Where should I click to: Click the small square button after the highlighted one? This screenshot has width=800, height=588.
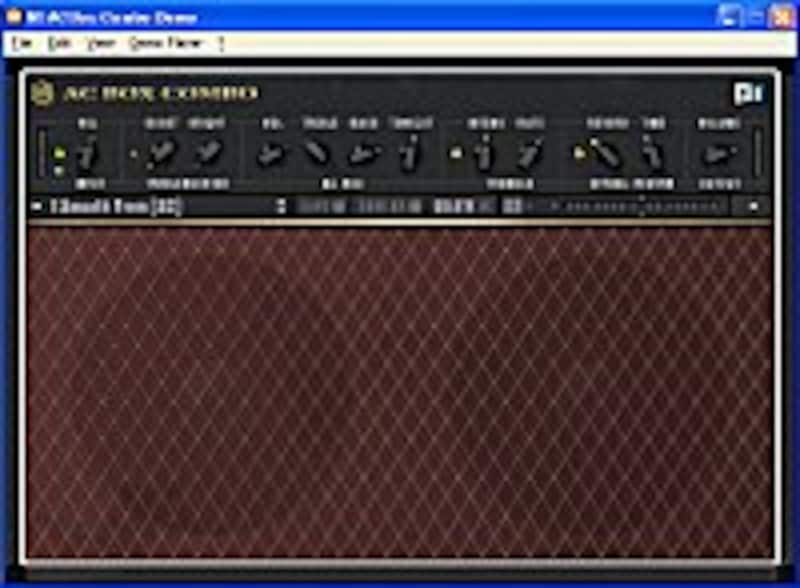[x=512, y=207]
